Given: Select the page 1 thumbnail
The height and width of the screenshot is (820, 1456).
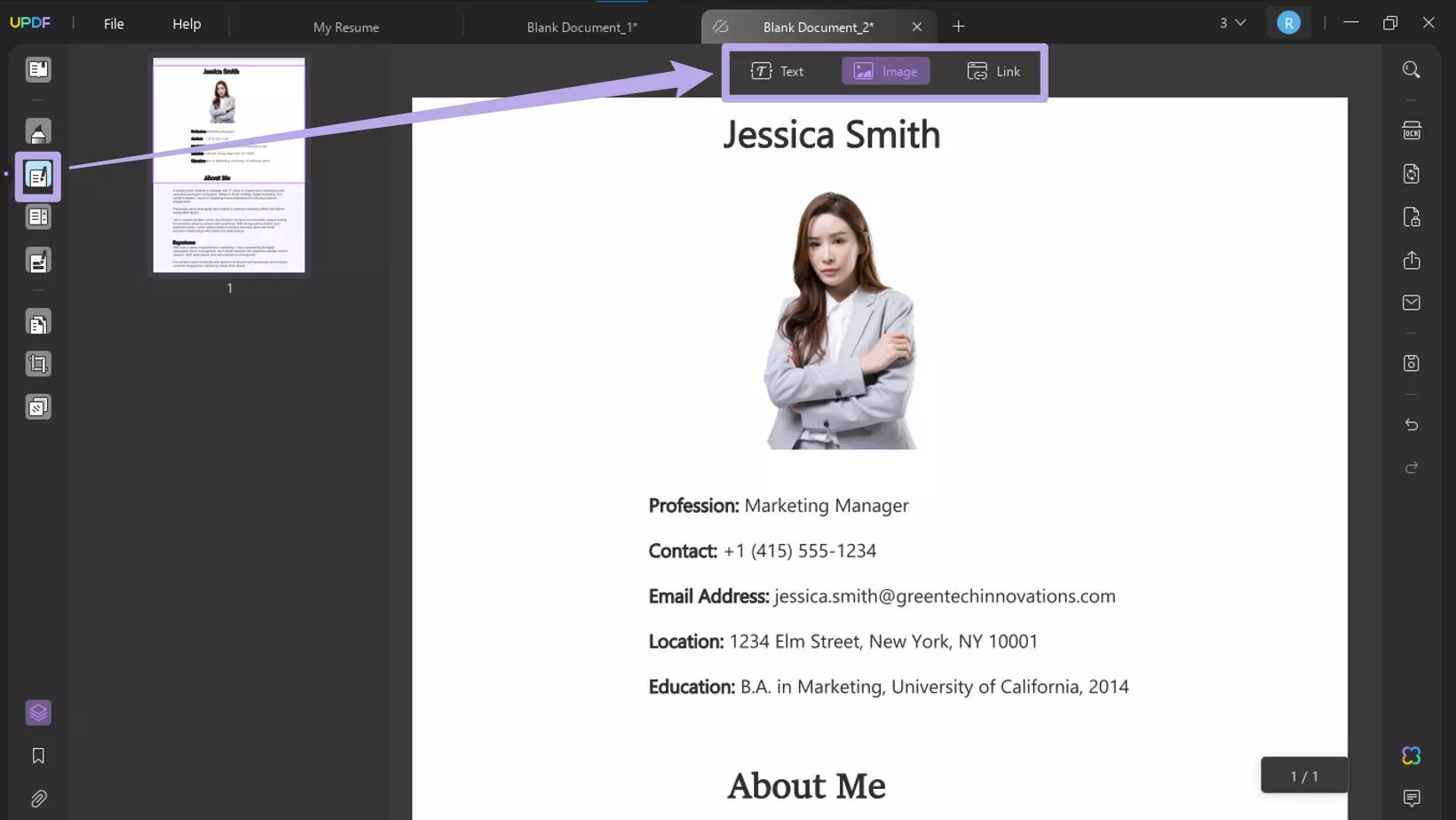Looking at the screenshot, I should (229, 166).
